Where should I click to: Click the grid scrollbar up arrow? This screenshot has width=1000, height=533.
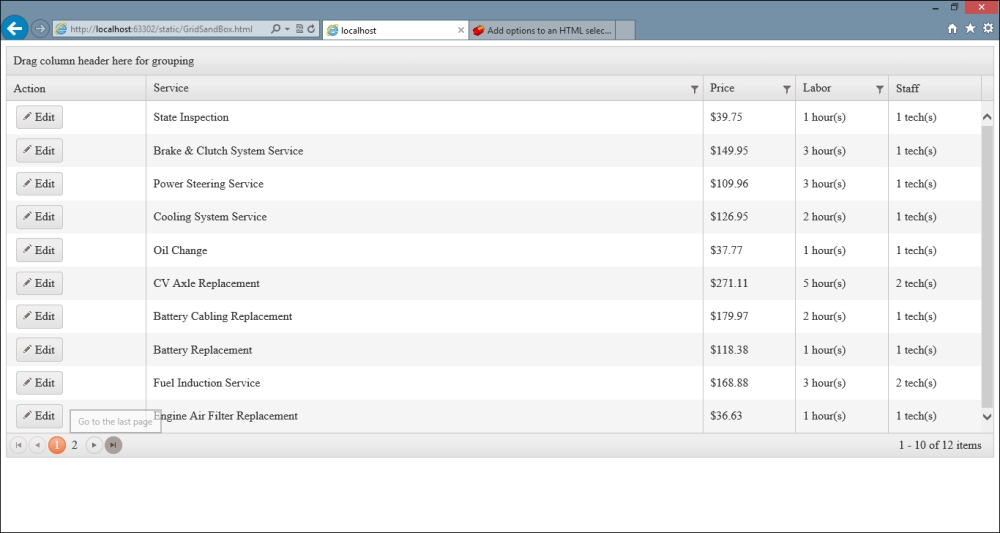click(x=987, y=117)
